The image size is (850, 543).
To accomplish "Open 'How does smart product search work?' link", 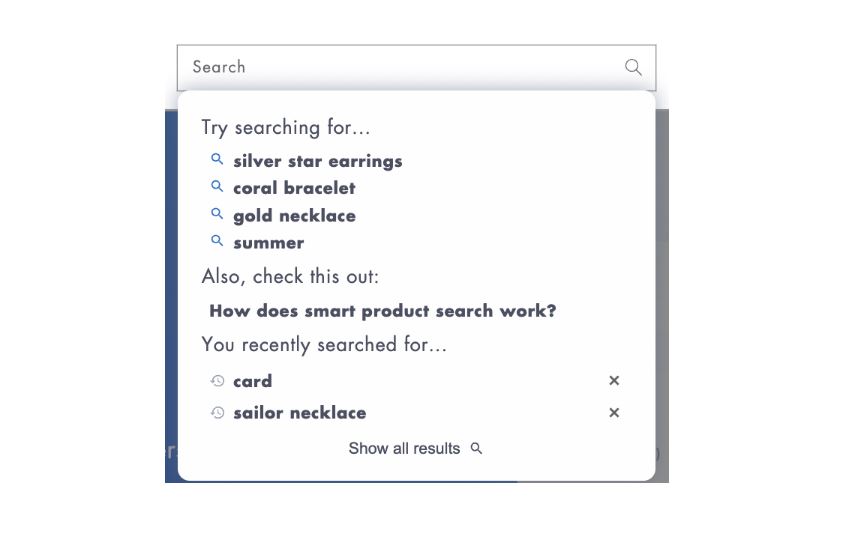I will [382, 311].
